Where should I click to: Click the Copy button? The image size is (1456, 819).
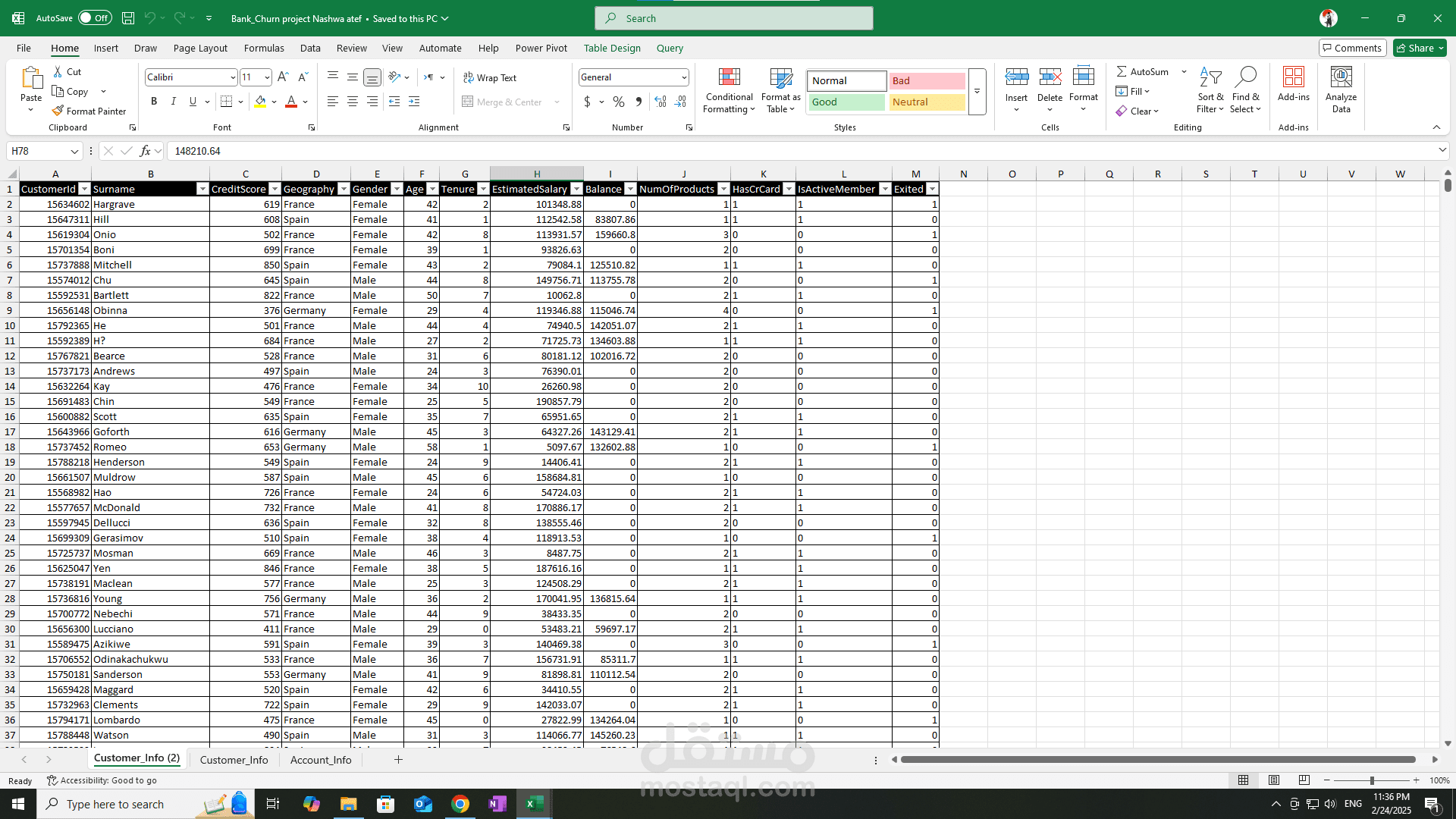(x=71, y=91)
